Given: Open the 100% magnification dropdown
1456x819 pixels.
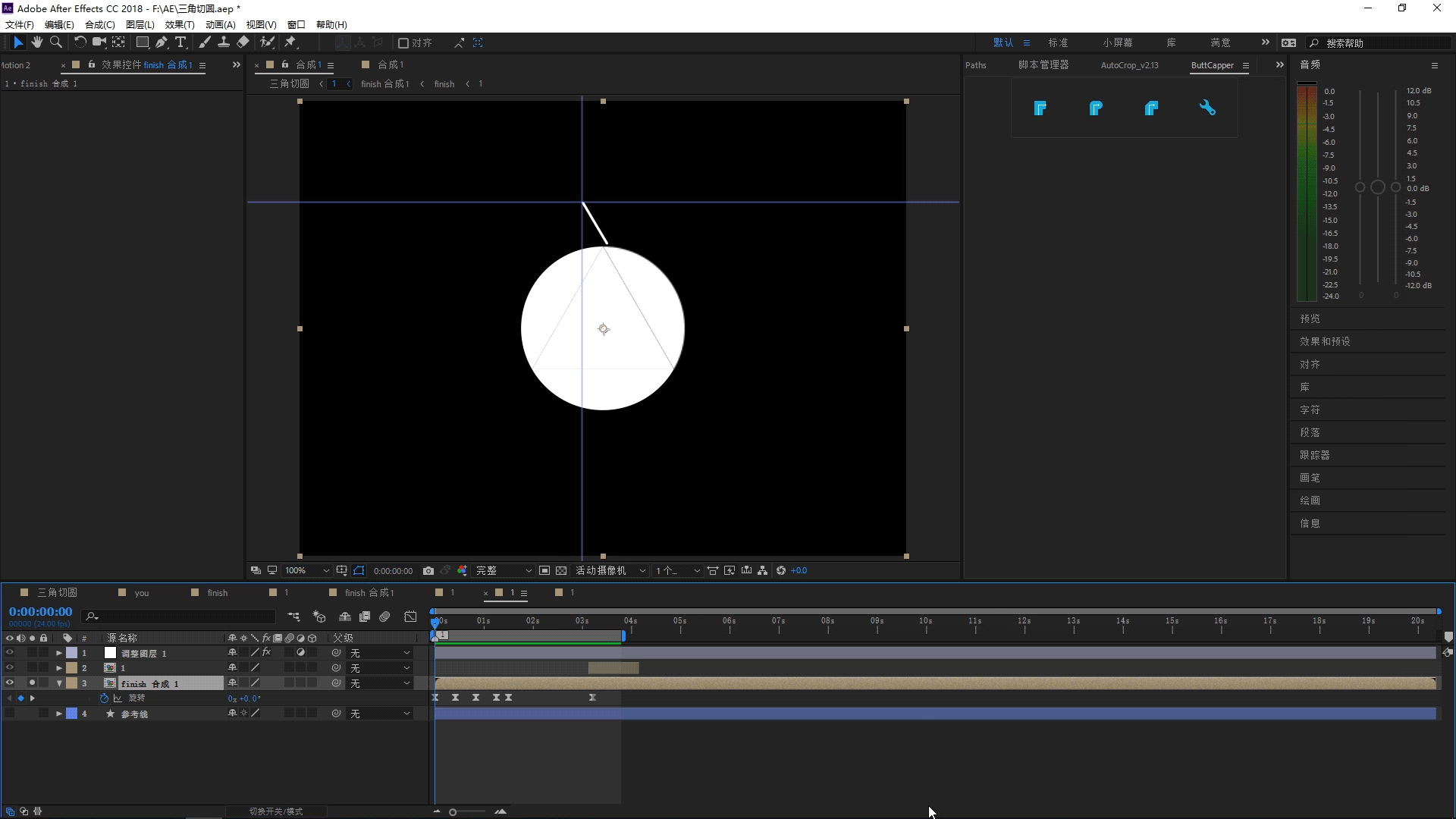Looking at the screenshot, I should pyautogui.click(x=307, y=571).
